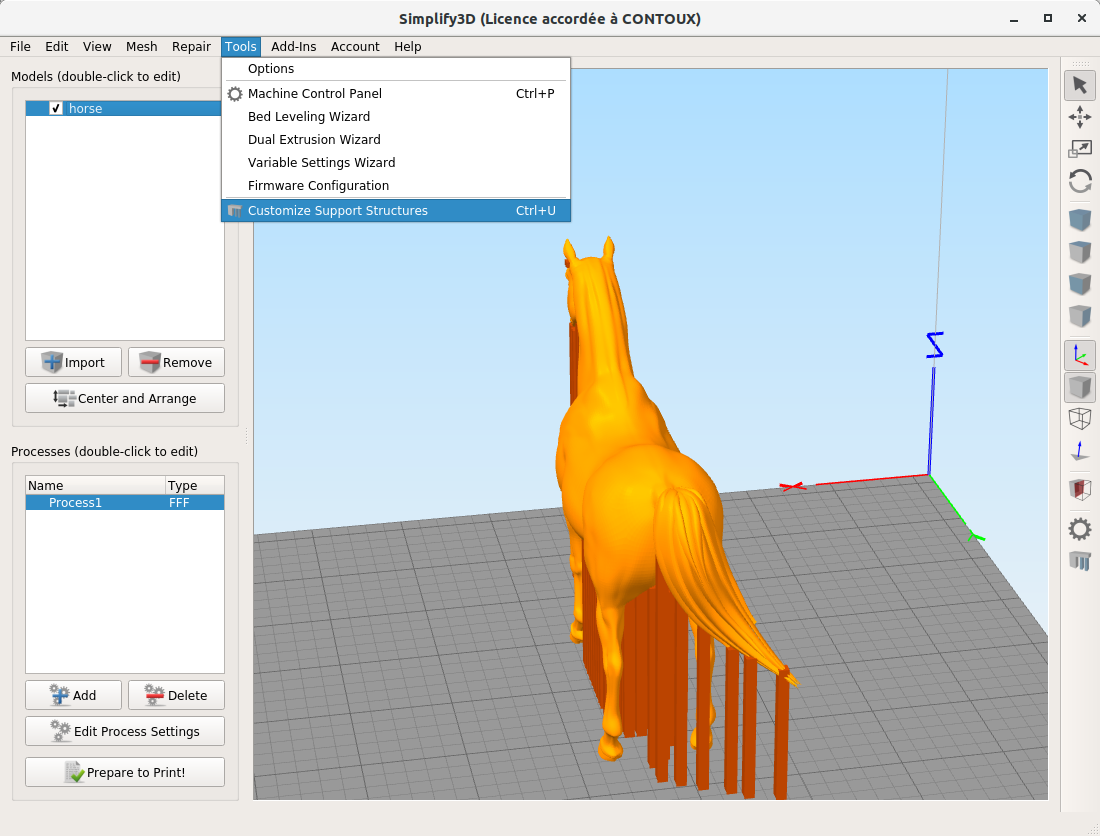Switch to side view cube
The width and height of the screenshot is (1100, 836).
pyautogui.click(x=1080, y=316)
